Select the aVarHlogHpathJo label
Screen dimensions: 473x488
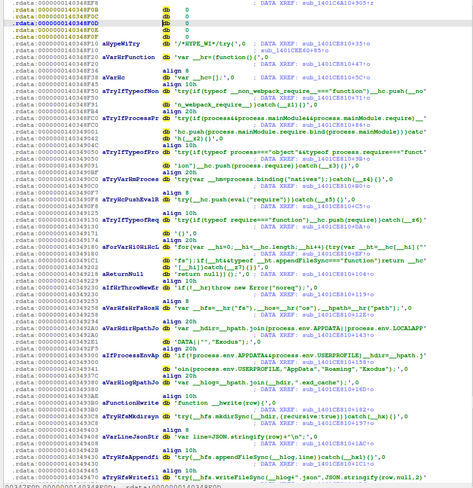pos(130,383)
